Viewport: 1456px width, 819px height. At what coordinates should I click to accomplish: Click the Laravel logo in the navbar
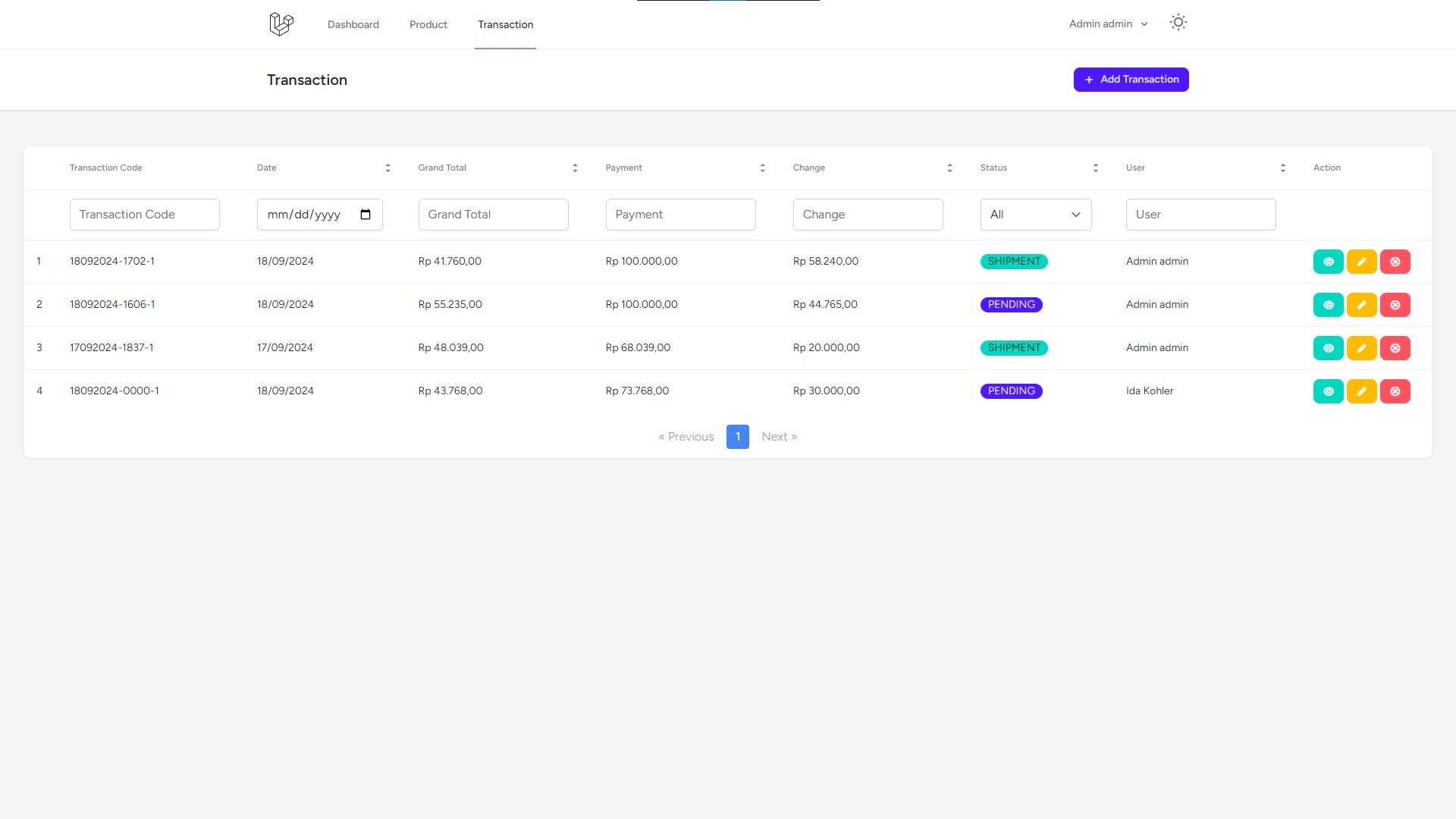(x=281, y=24)
